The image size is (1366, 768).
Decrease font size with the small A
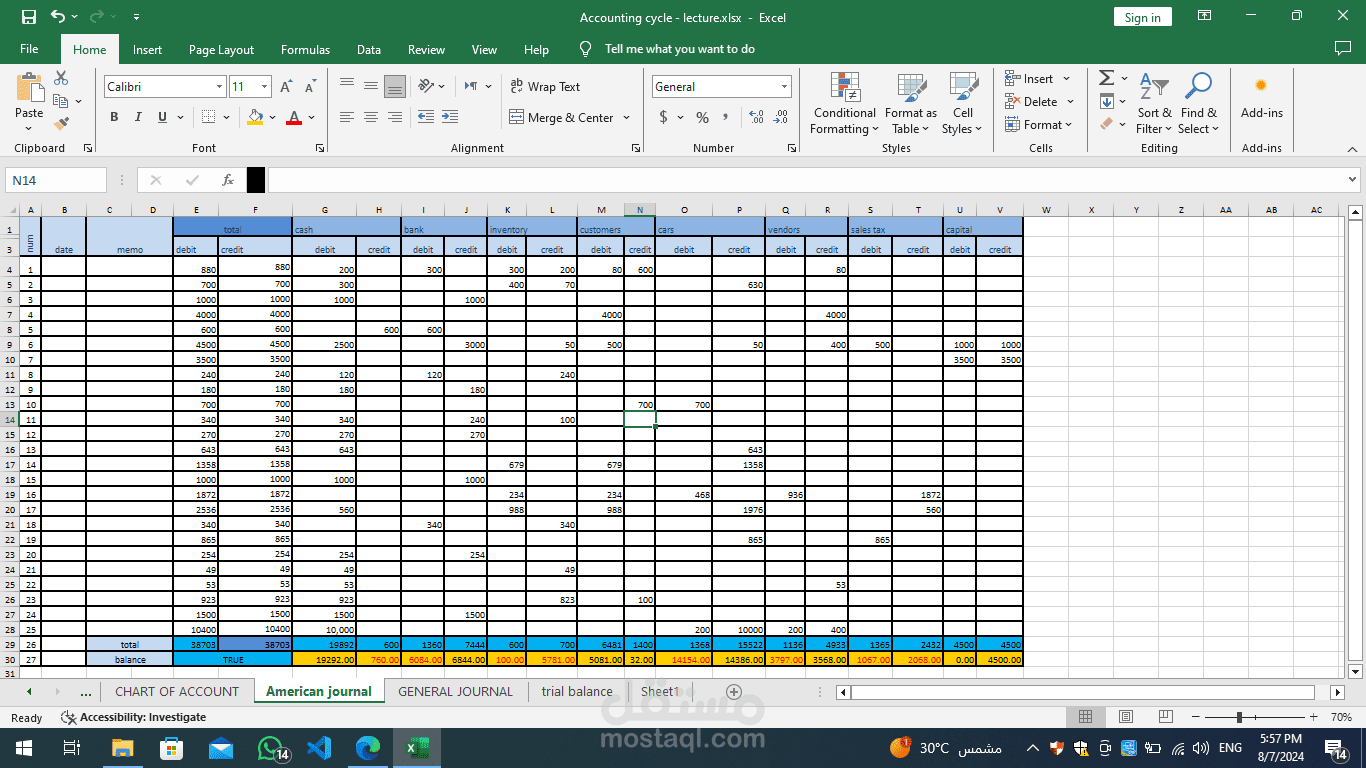point(311,87)
